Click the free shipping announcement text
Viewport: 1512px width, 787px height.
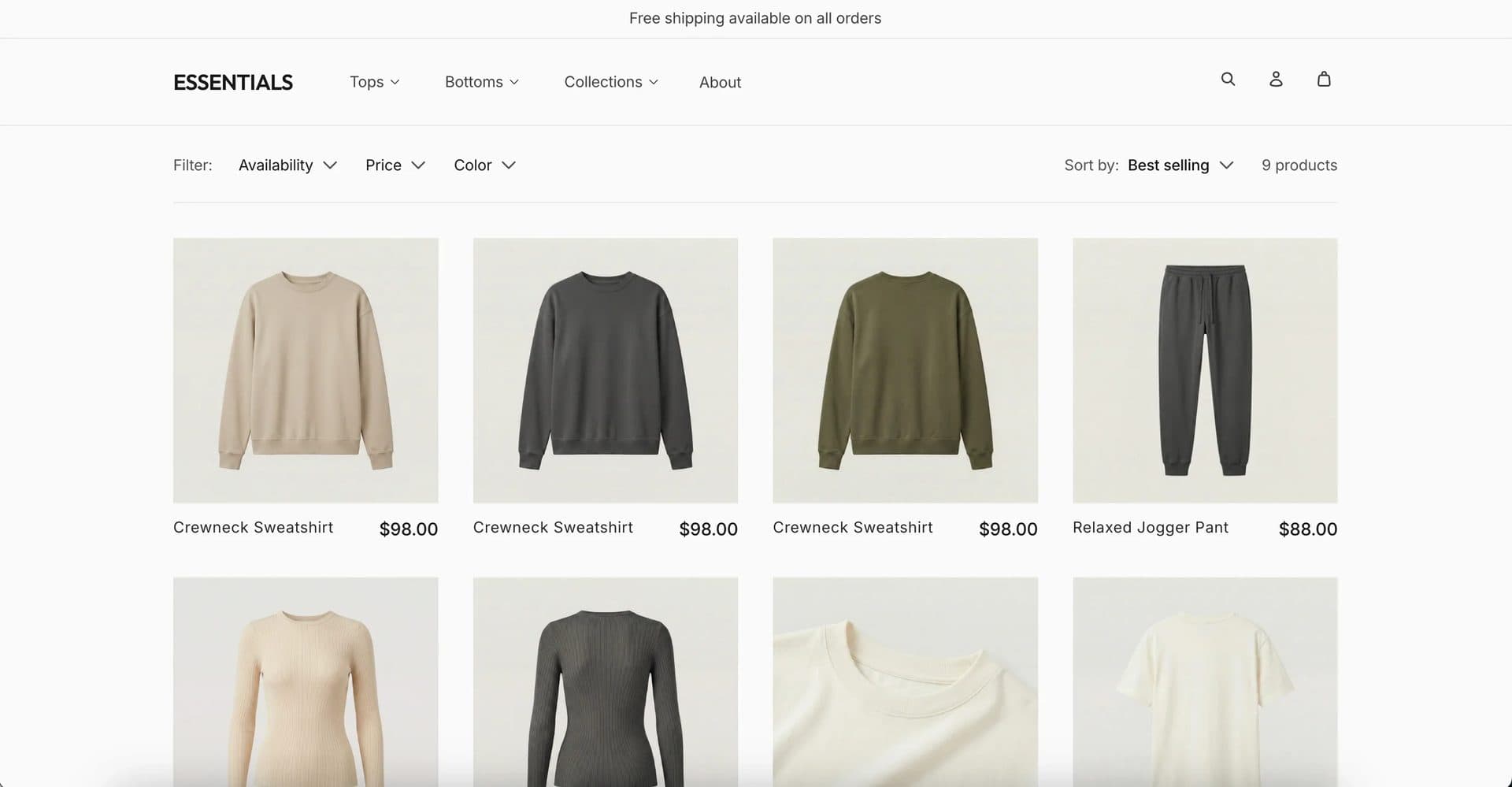click(755, 18)
